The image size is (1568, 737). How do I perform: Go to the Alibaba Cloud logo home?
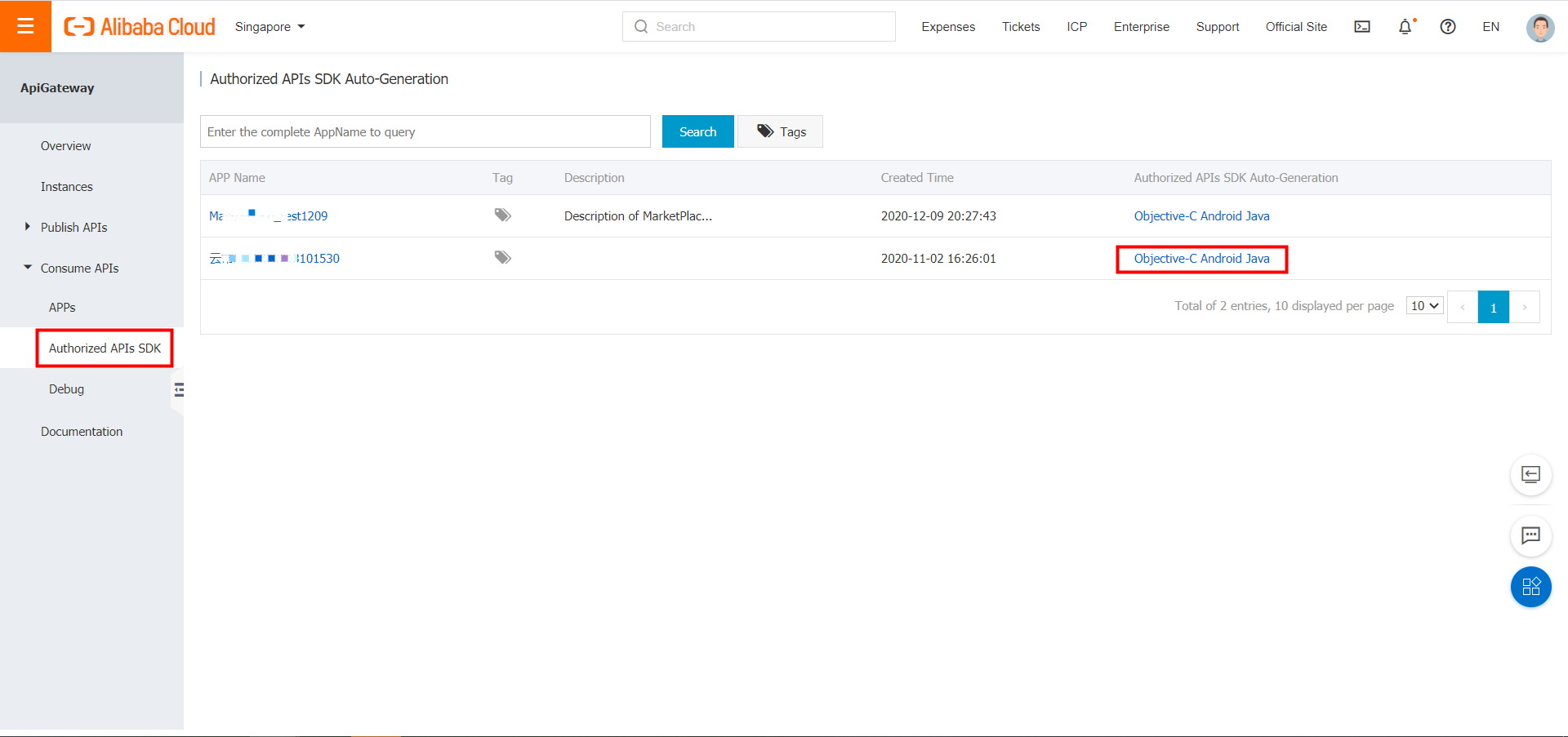(x=140, y=27)
